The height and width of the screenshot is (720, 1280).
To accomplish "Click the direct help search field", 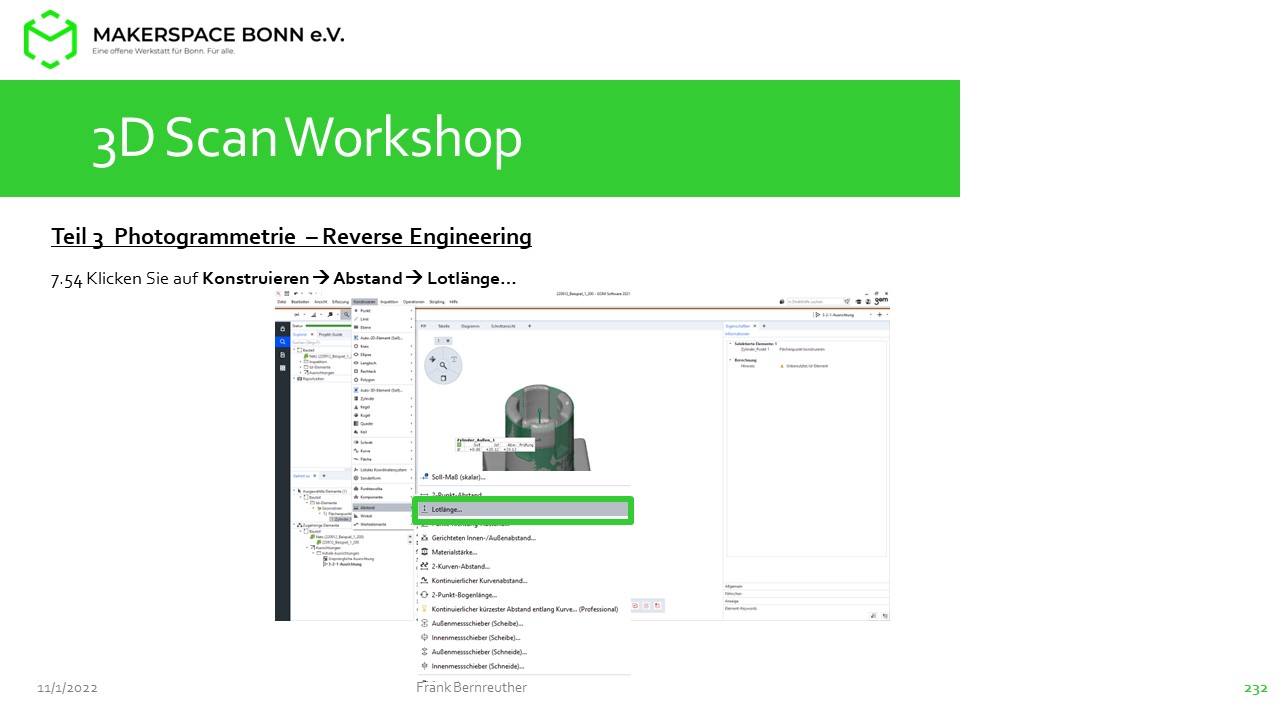I will coord(815,302).
